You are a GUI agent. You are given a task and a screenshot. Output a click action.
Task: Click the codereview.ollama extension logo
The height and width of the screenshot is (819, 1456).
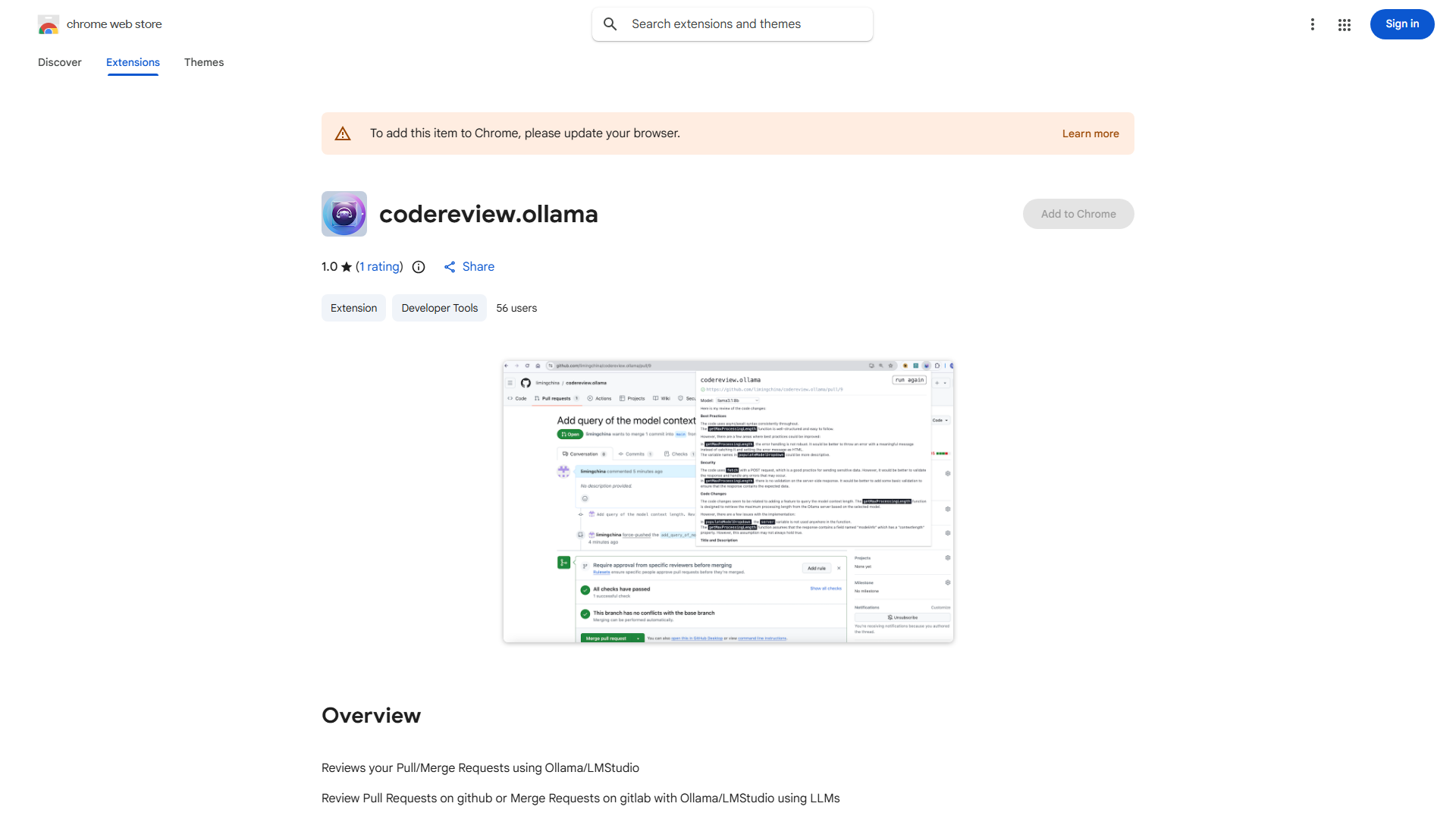344,214
